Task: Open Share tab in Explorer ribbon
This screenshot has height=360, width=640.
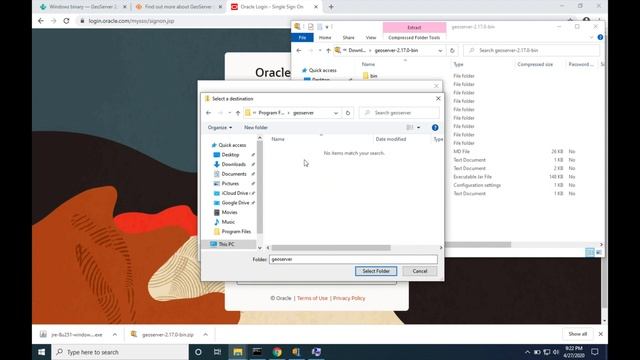Action: [x=348, y=38]
